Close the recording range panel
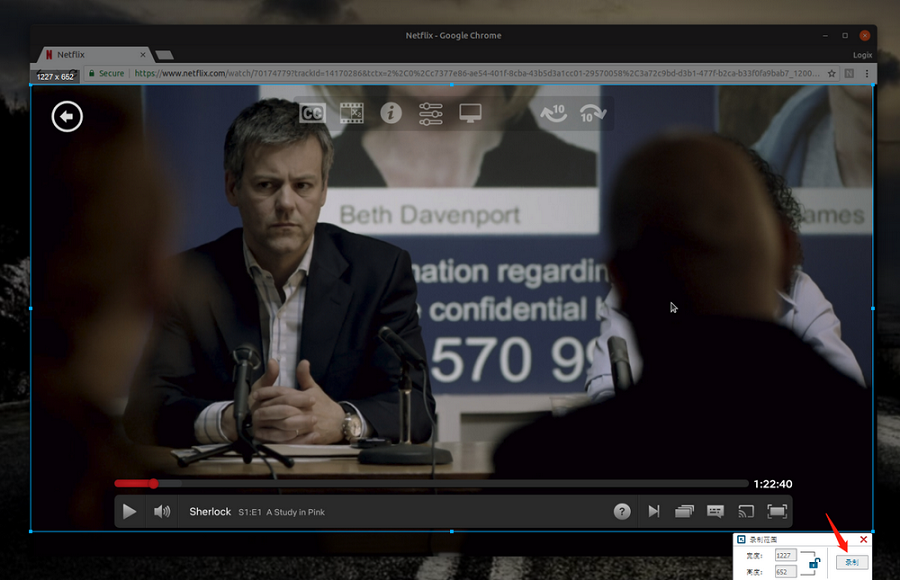900x580 pixels. 863,539
